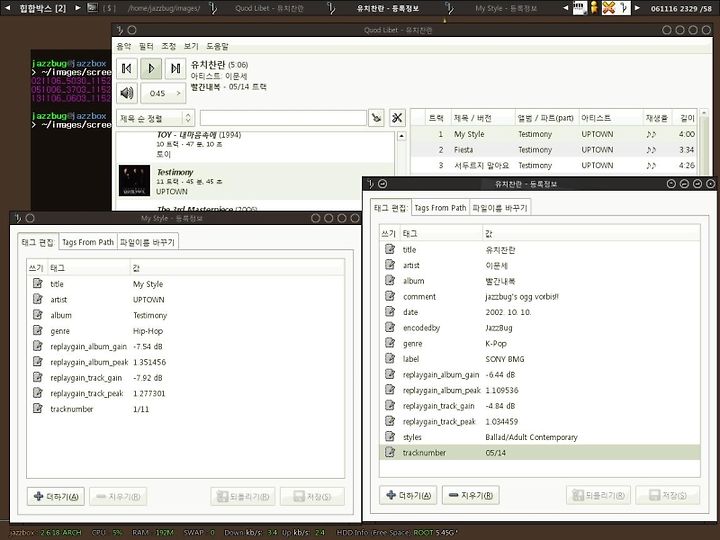Switch to My Style 등록정보 taskbar entry
The height and width of the screenshot is (540, 720).
506,8
